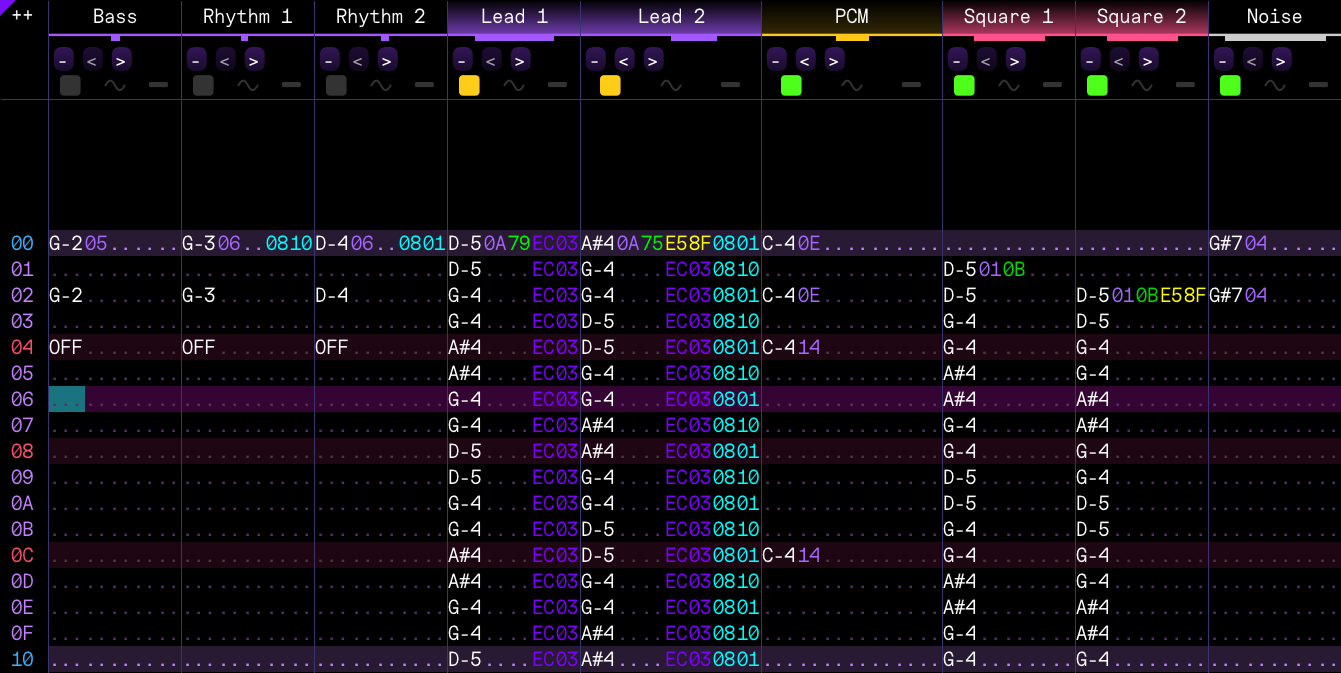Toggle mute on the PCM channel header
1341x673 pixels.
(x=852, y=17)
